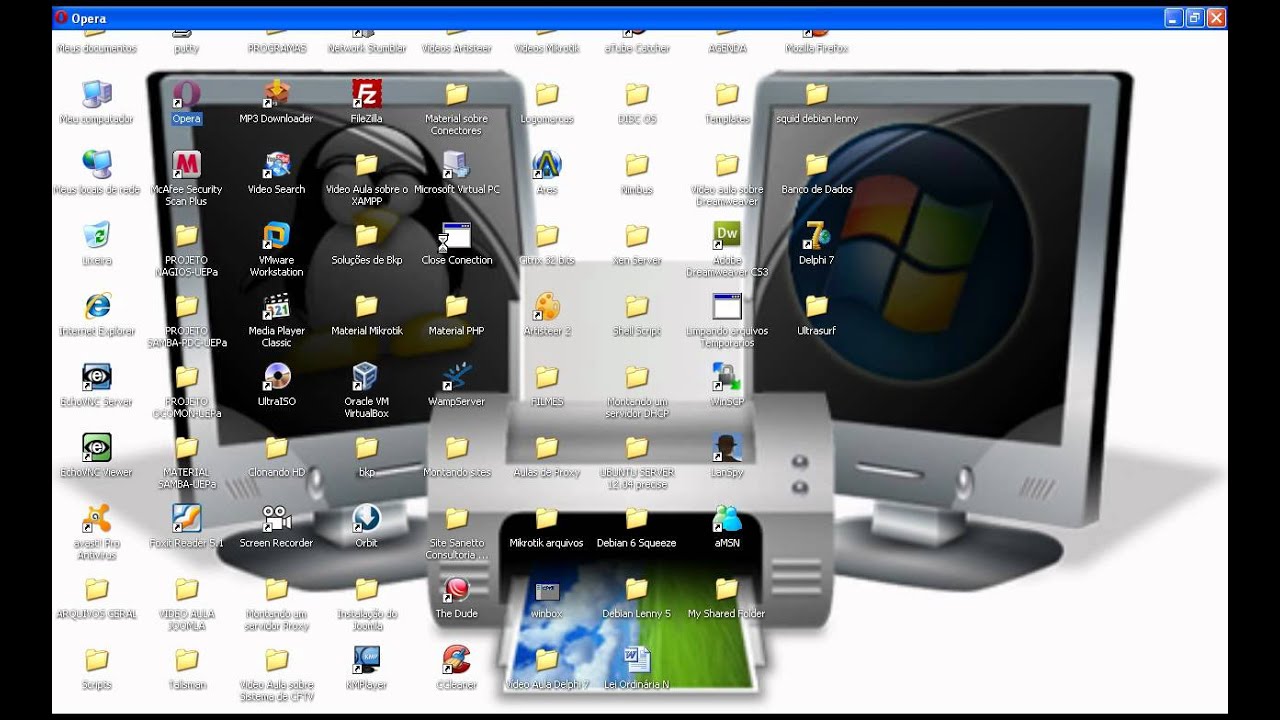Open Media Player Classic shortcut
This screenshot has width=1280, height=720.
(277, 307)
